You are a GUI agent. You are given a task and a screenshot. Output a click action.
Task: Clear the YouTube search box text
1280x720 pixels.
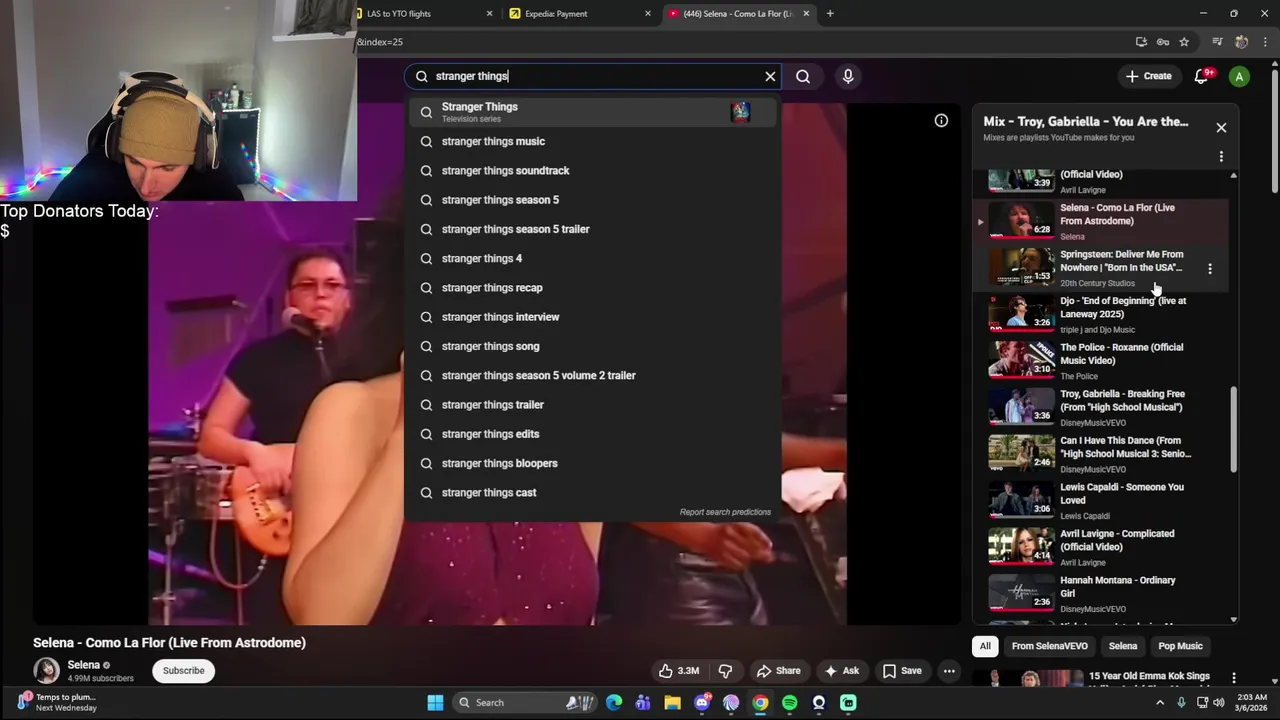(x=770, y=76)
